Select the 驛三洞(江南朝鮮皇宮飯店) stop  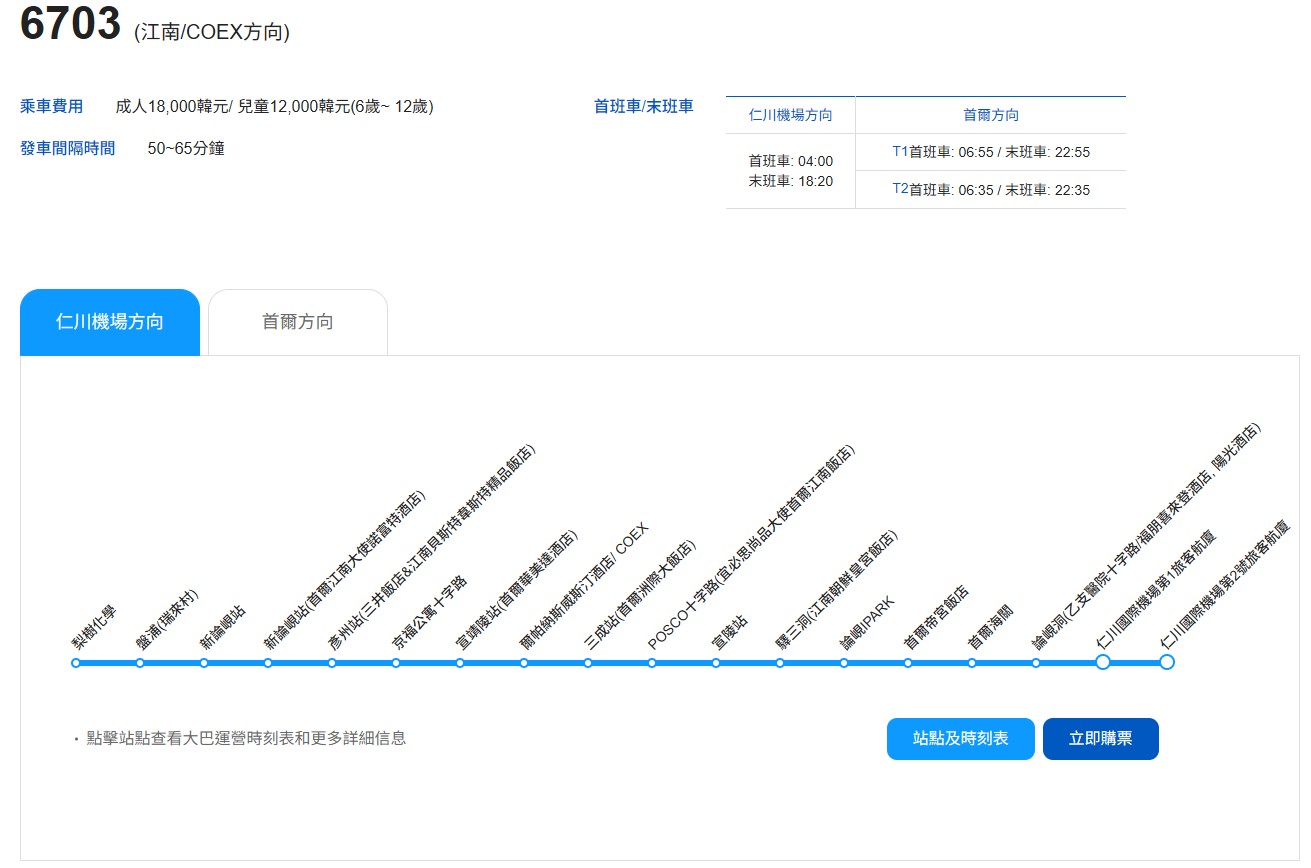781,662
